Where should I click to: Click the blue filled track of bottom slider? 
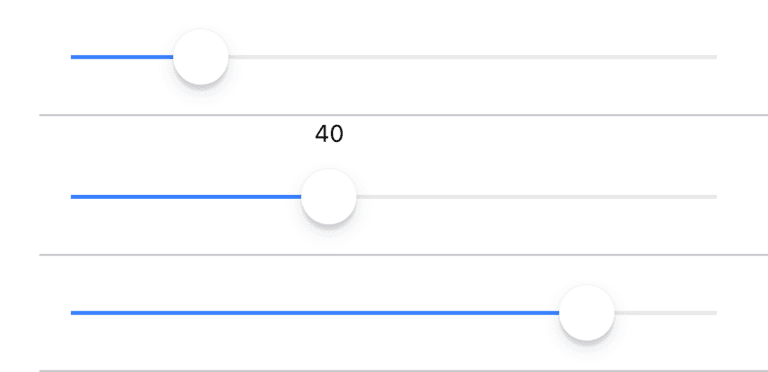pos(315,313)
